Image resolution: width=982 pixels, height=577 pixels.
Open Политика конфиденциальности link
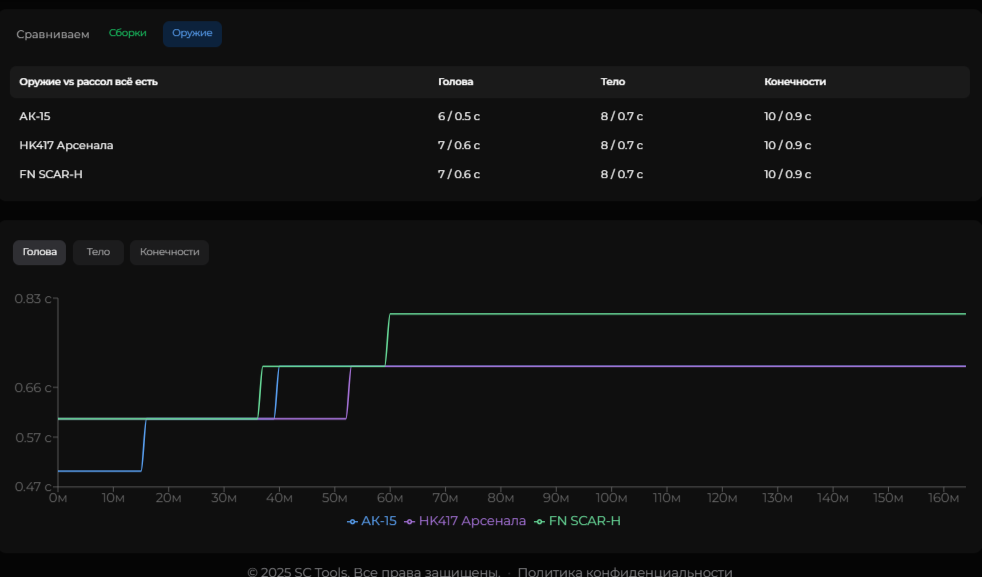coord(625,571)
